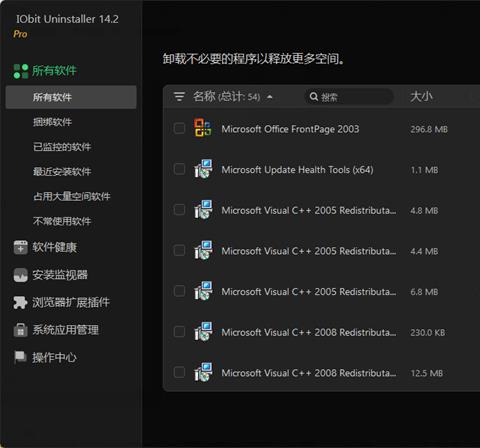
Task: Click the 6.8 MB size value
Action: 424,292
